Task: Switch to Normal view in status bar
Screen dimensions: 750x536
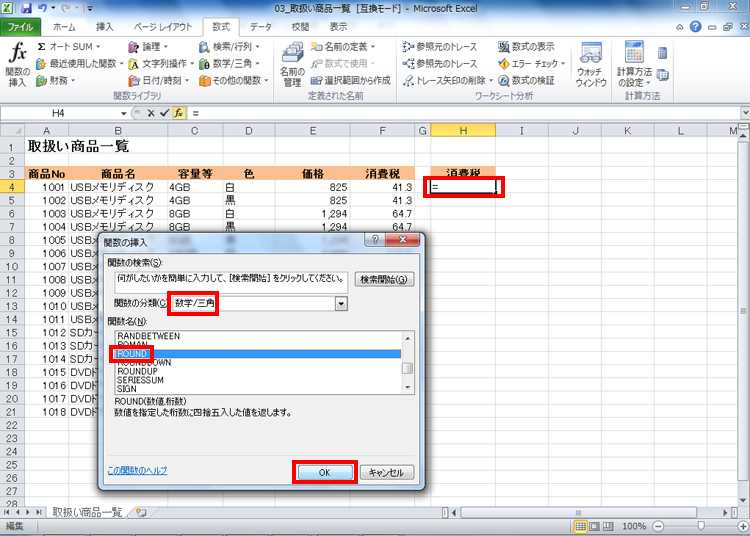Action: pyautogui.click(x=580, y=526)
